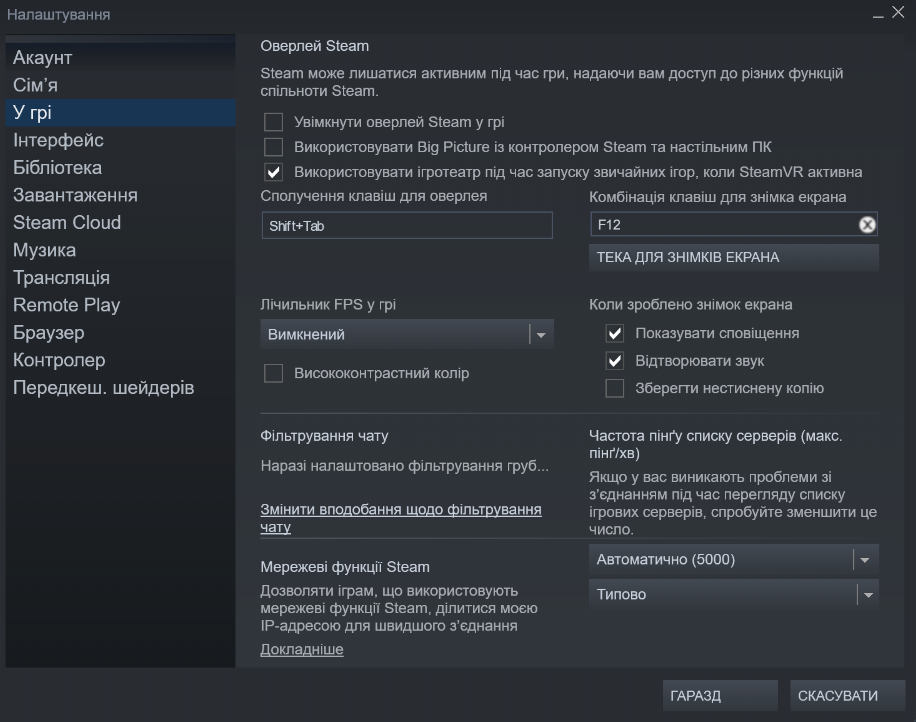The height and width of the screenshot is (722, 916).
Task: Click the Shift+Tab overlay shortcut field
Action: click(406, 226)
